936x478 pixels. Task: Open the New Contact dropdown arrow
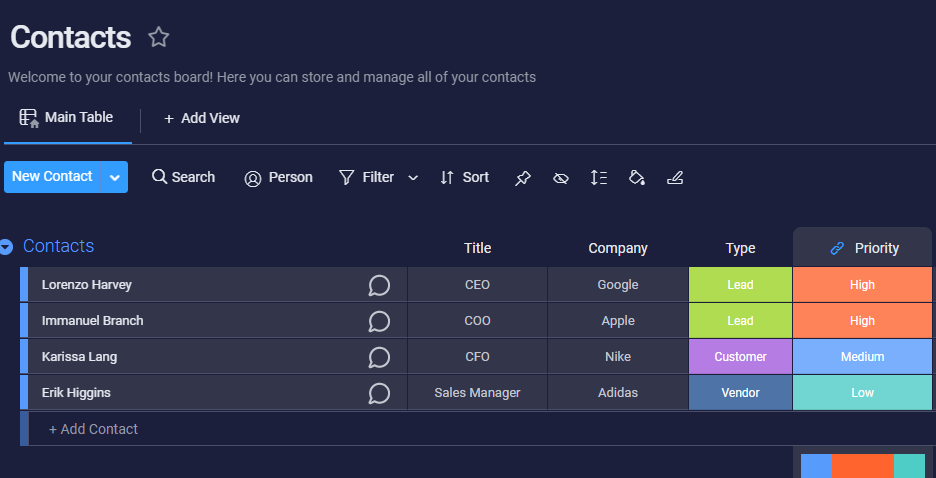coord(115,177)
